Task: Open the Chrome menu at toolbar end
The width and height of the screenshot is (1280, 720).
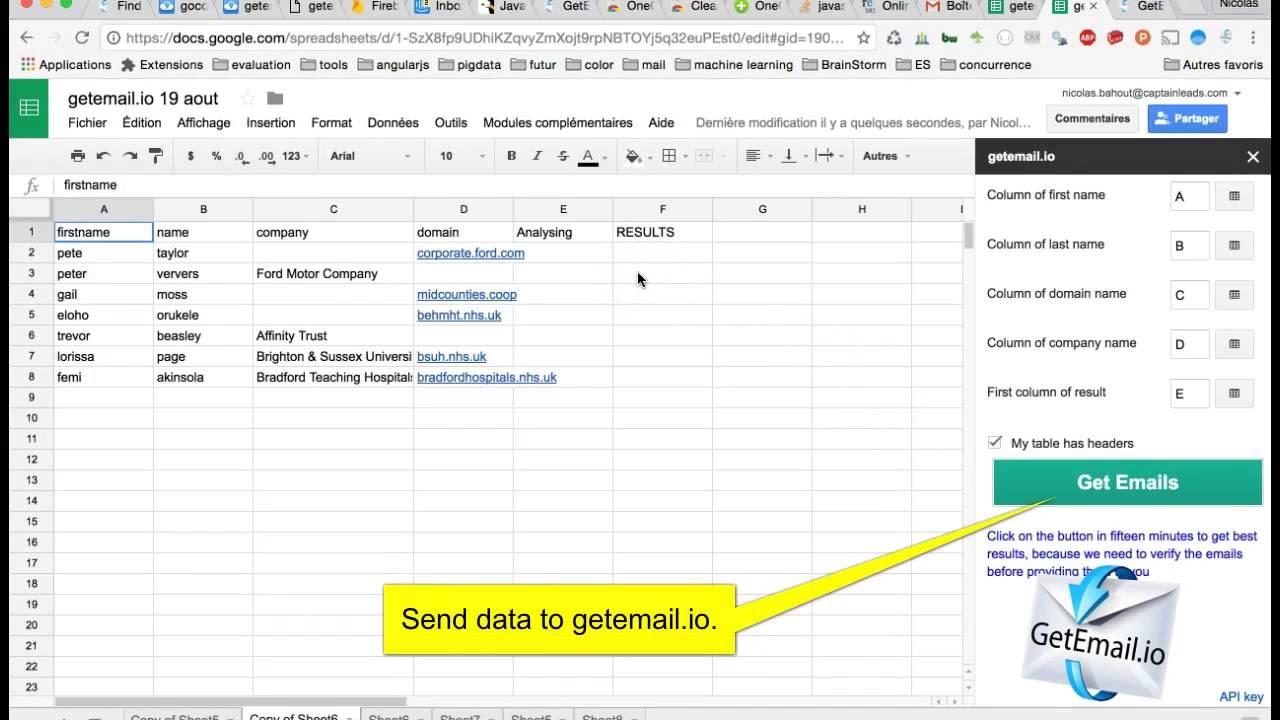Action: coord(1254,38)
